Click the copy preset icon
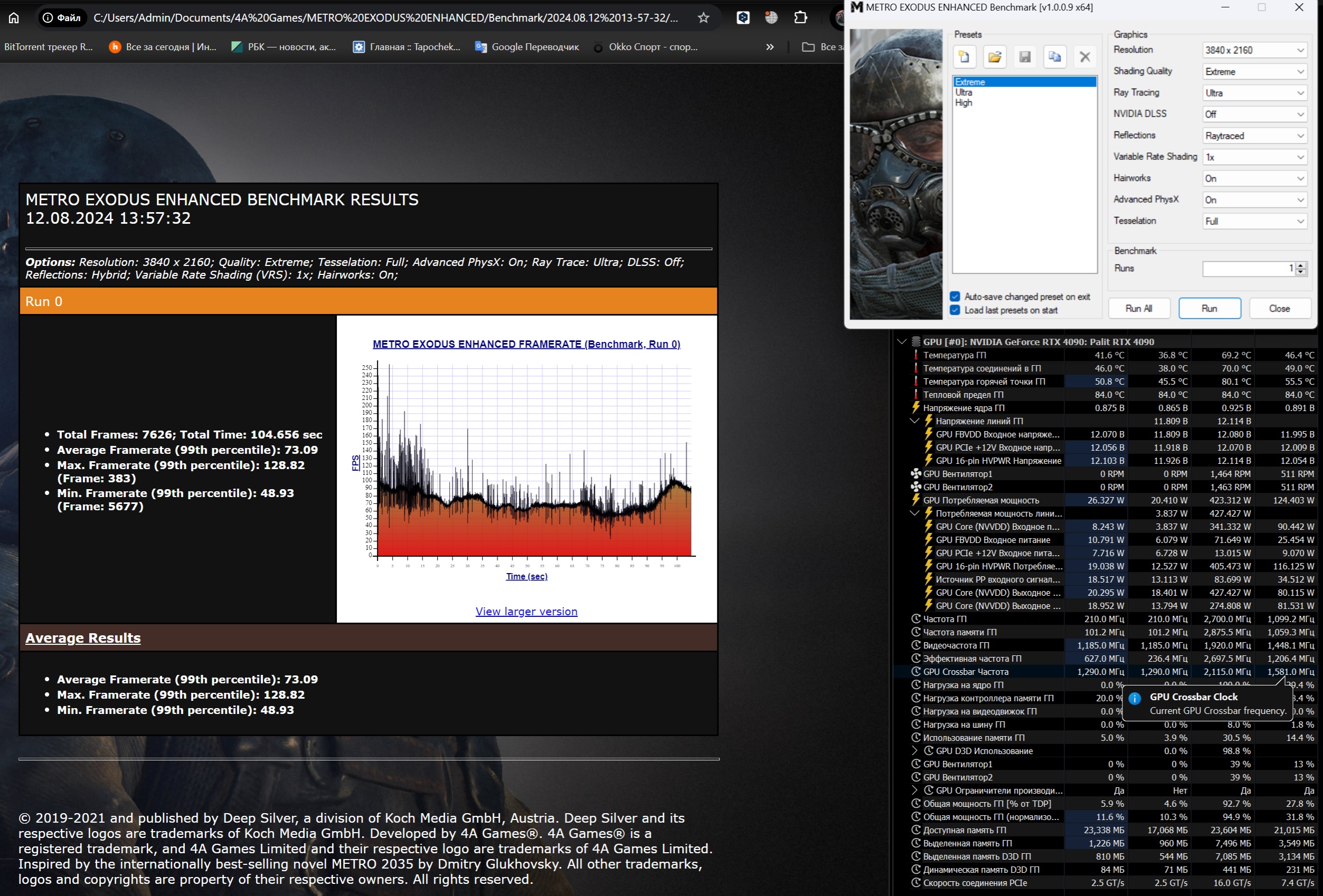Viewport: 1323px width, 896px height. (1054, 57)
